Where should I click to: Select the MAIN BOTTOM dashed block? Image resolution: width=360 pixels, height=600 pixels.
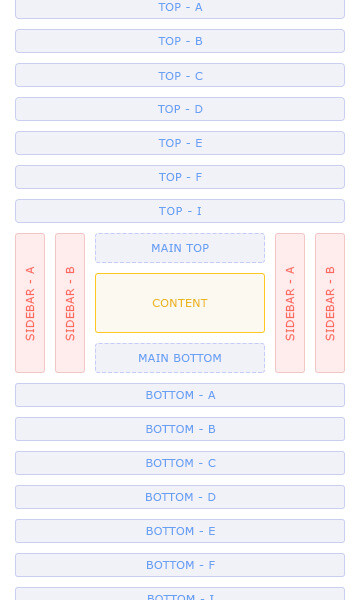180,358
